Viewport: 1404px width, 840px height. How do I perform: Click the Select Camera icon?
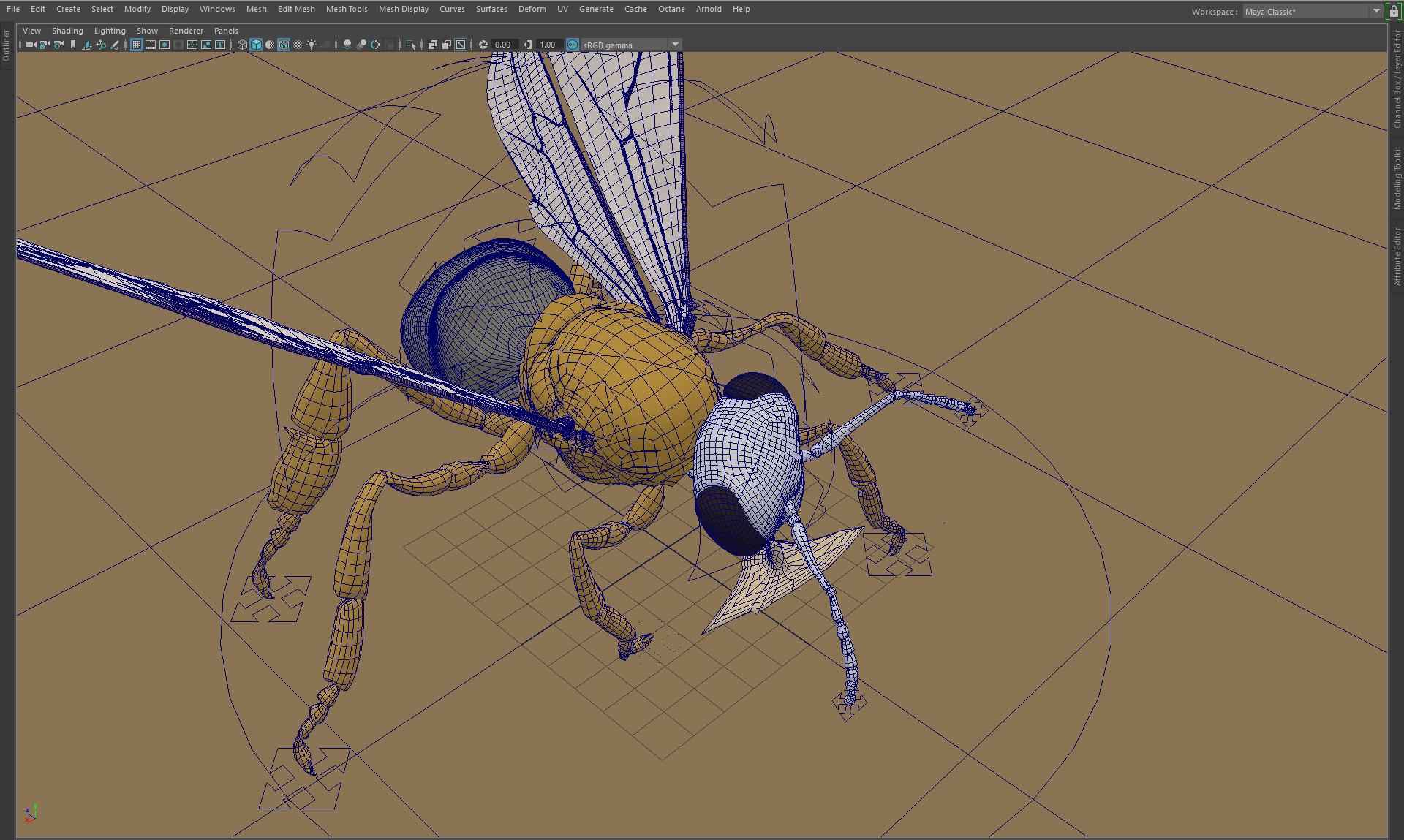point(31,45)
